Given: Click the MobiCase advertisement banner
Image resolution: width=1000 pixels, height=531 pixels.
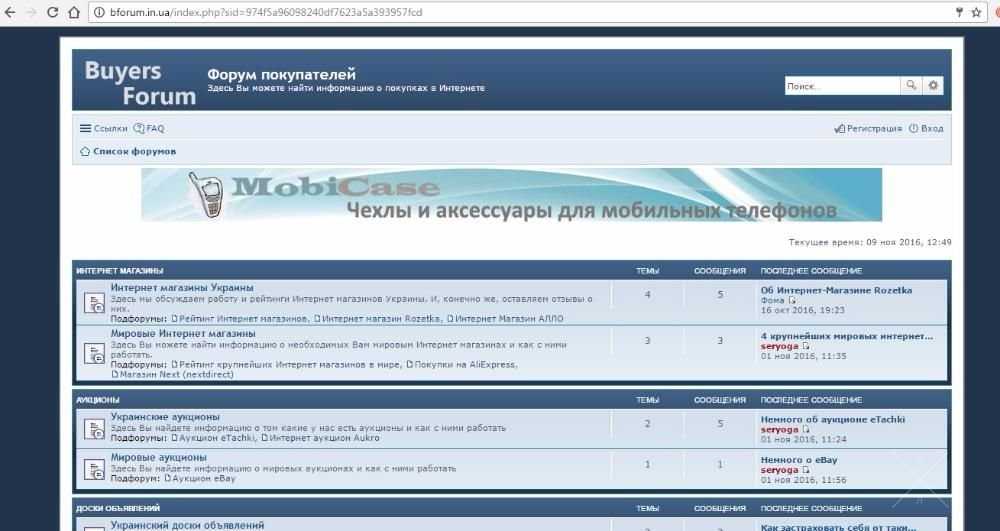Looking at the screenshot, I should coord(511,194).
